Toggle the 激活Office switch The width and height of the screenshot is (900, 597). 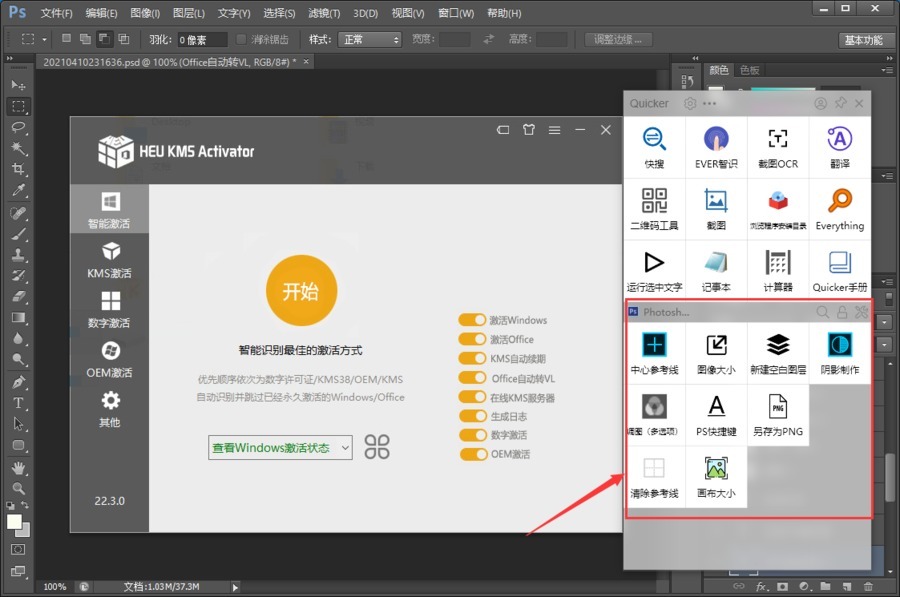point(472,339)
